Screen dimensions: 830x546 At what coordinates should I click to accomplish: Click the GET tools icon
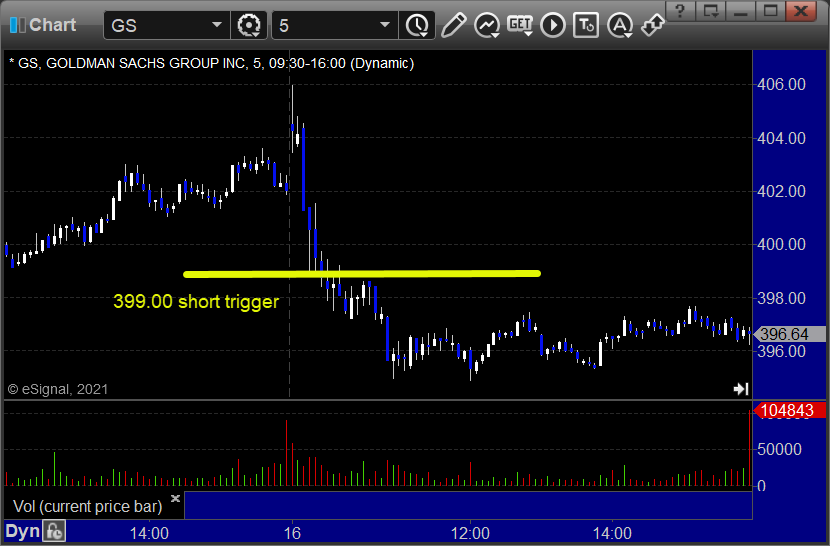pos(520,25)
